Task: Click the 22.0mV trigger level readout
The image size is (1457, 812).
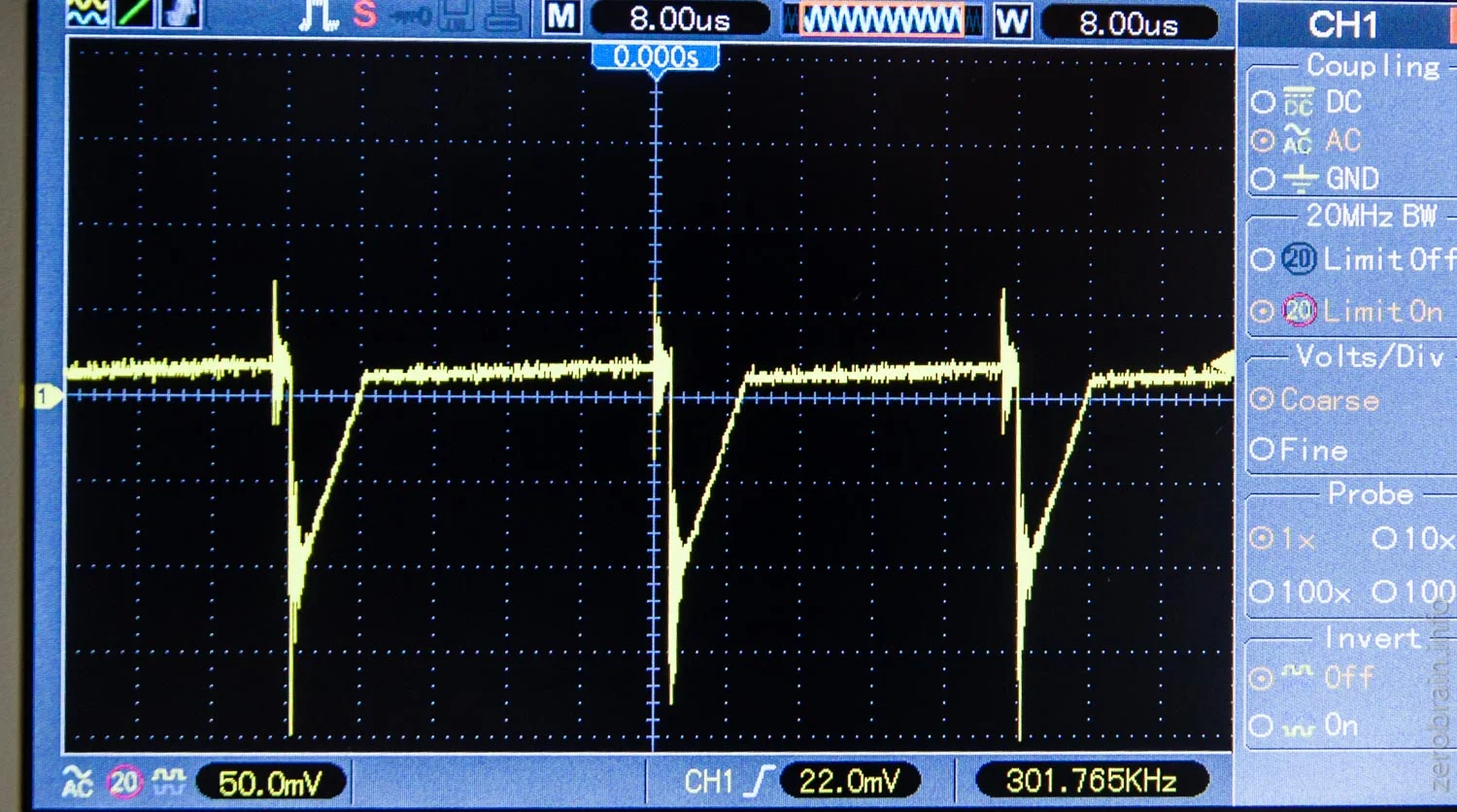Action: pyautogui.click(x=849, y=781)
